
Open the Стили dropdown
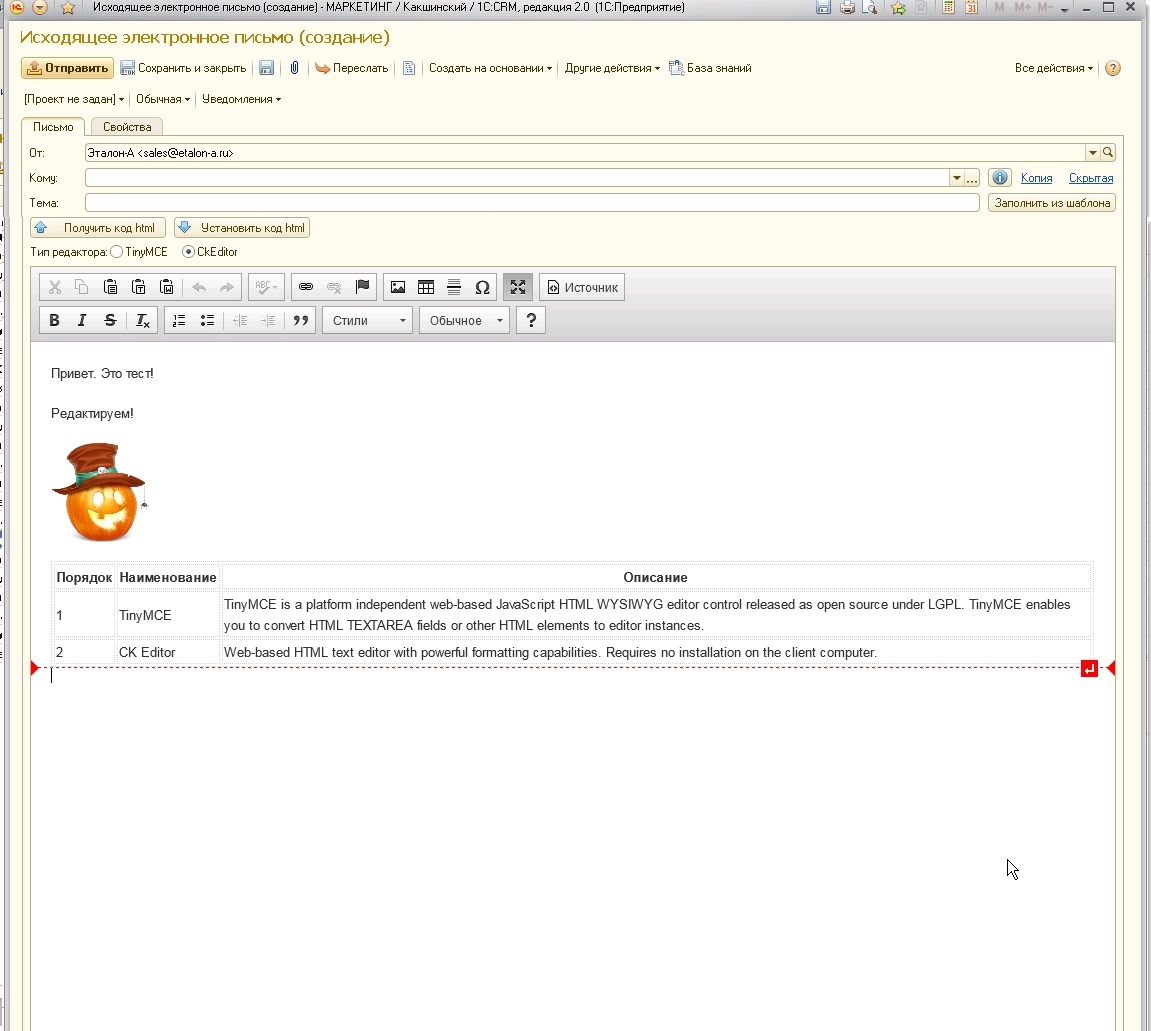[x=367, y=320]
